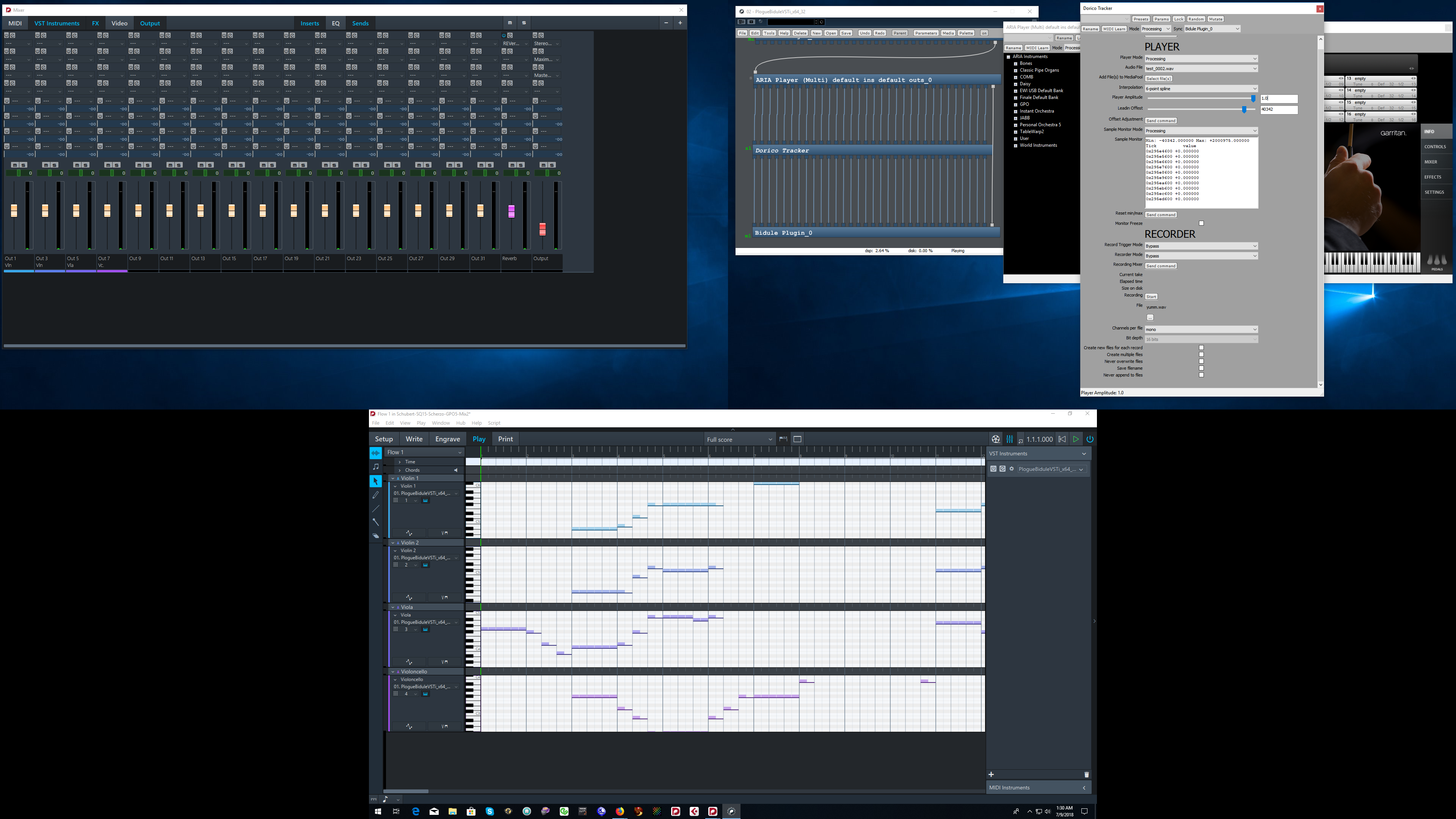Open PlogueBidule VST settings gear
Viewport: 1456px width, 819px height.
pyautogui.click(x=1012, y=469)
